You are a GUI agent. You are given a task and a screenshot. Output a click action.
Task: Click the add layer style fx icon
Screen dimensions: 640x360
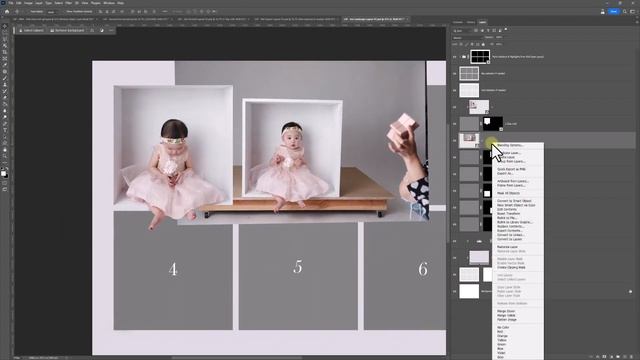(598, 357)
